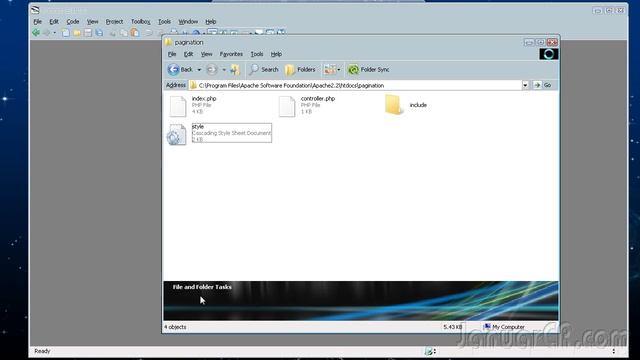Open the Window menu in the editor

tap(188, 22)
